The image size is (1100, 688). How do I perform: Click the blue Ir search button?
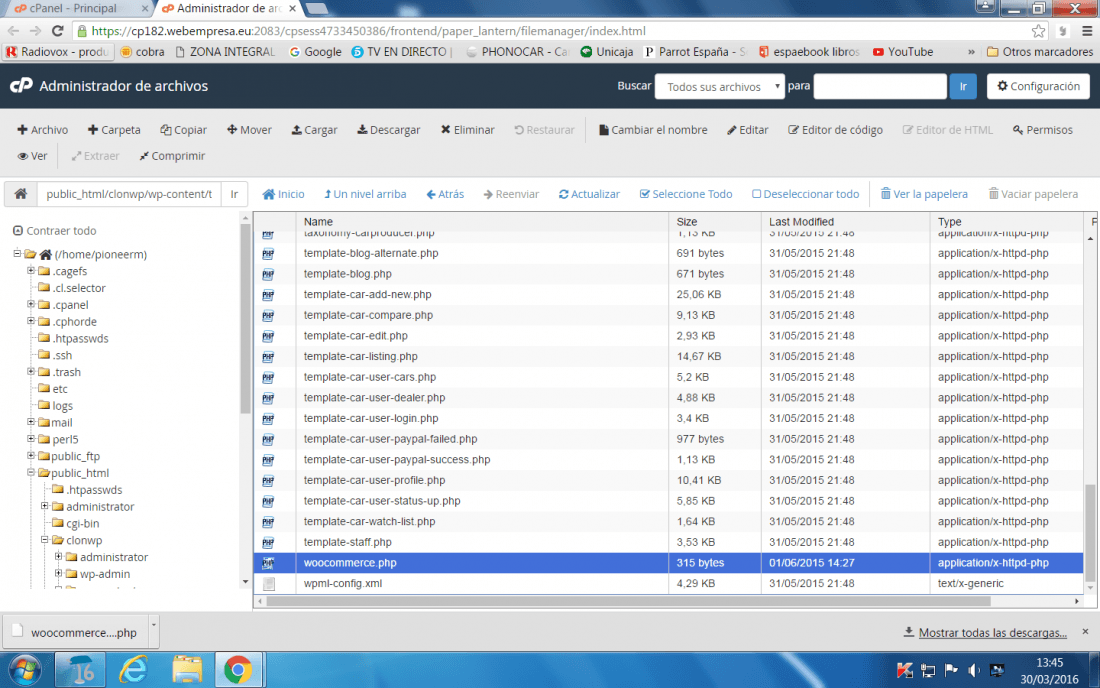coord(962,86)
